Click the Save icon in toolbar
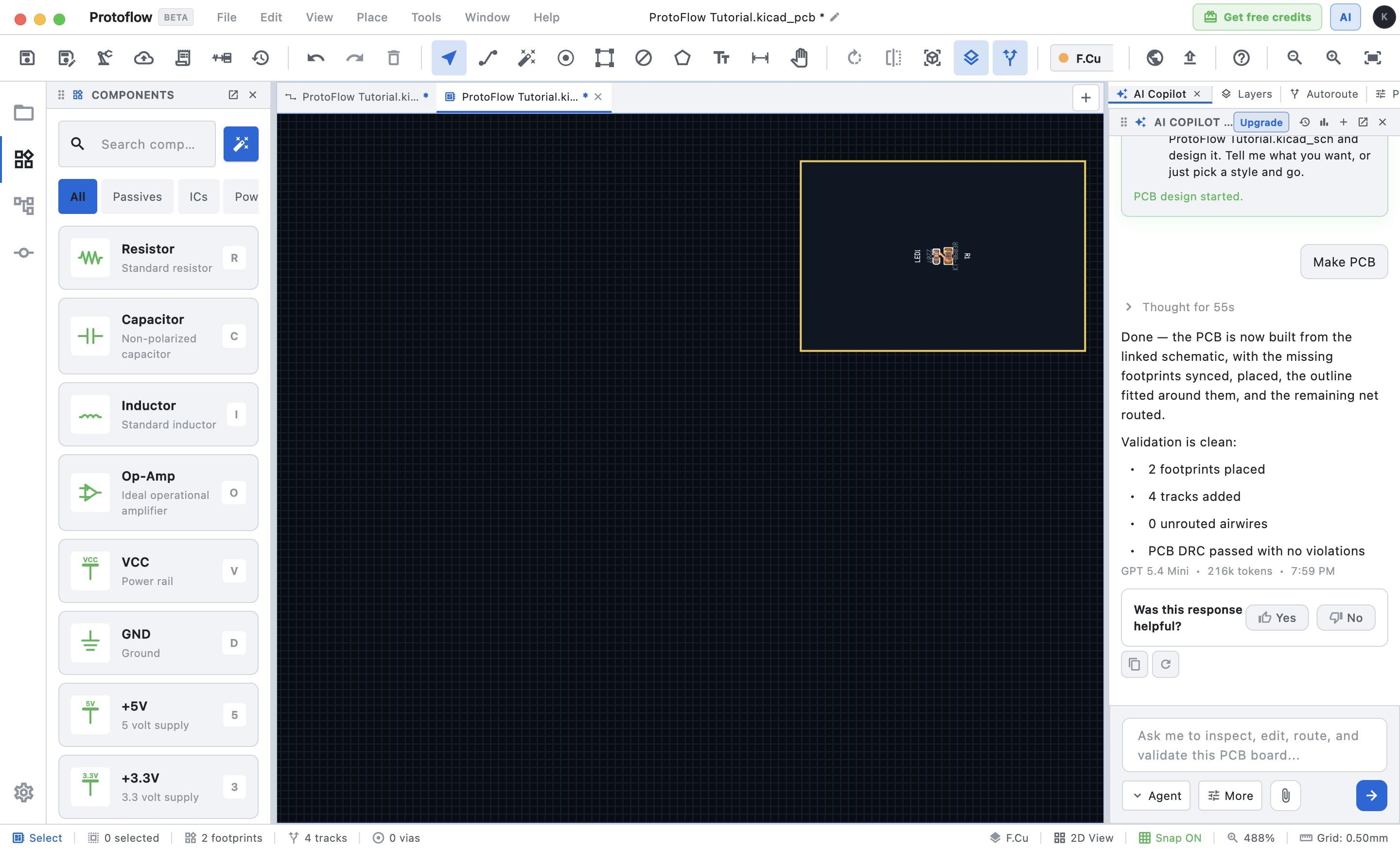 (x=27, y=57)
